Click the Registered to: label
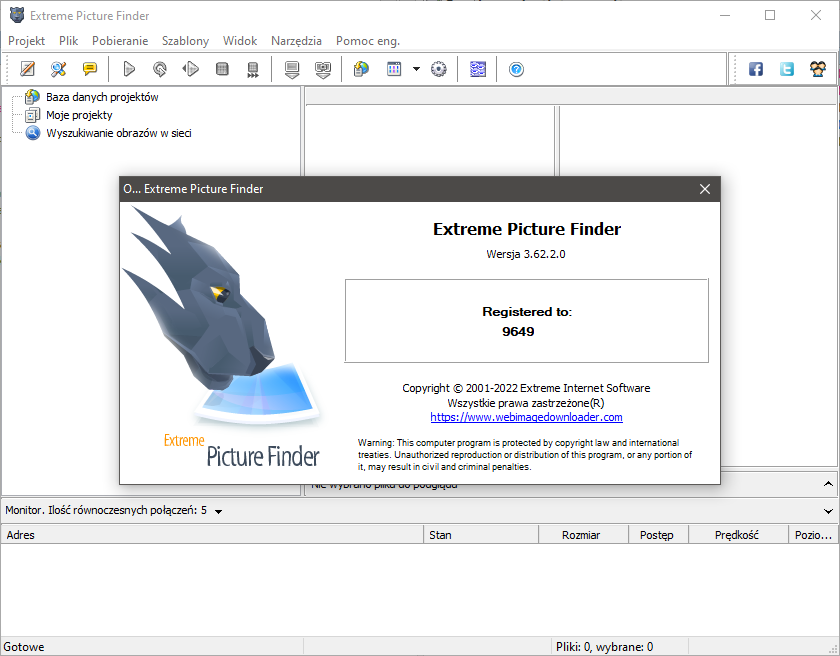The width and height of the screenshot is (840, 656). pos(527,312)
